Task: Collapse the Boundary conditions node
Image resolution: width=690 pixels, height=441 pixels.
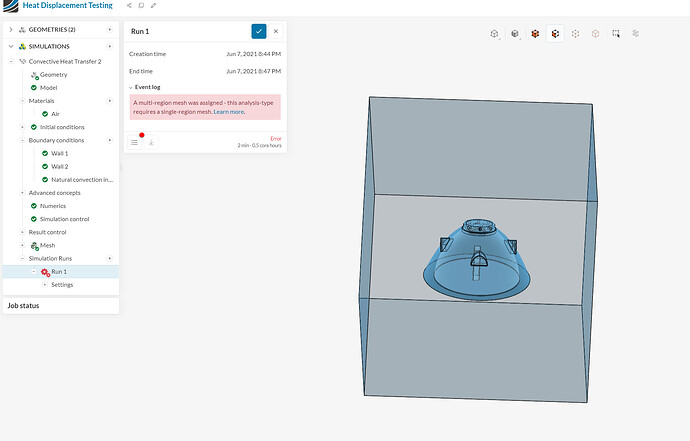Action: point(22,140)
